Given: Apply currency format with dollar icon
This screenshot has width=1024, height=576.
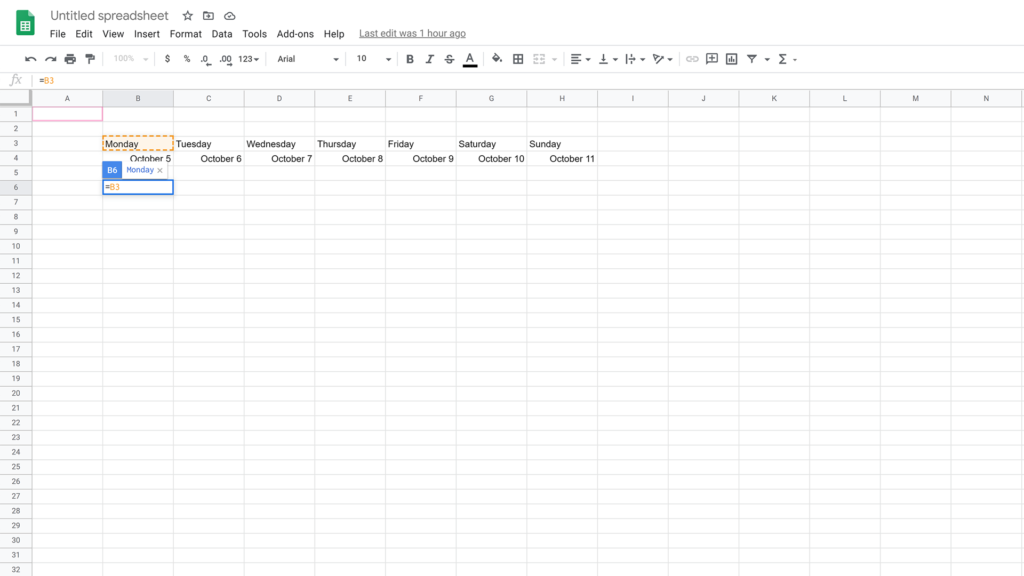Looking at the screenshot, I should (x=167, y=59).
